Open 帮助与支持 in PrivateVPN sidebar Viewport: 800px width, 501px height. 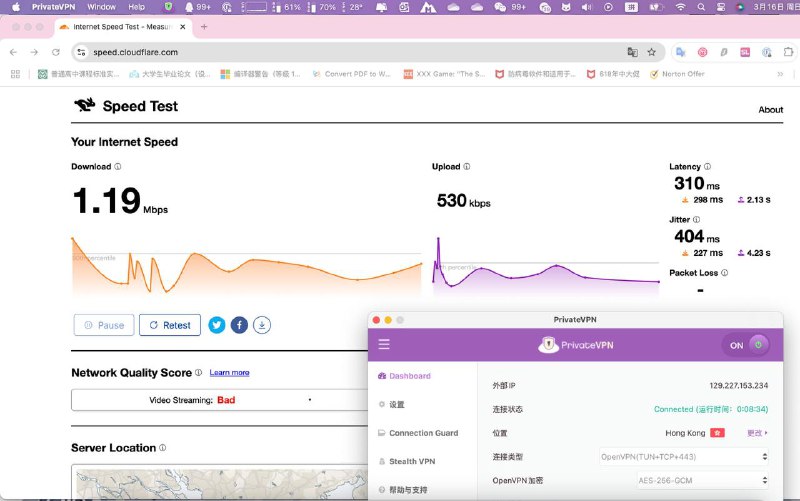point(403,490)
